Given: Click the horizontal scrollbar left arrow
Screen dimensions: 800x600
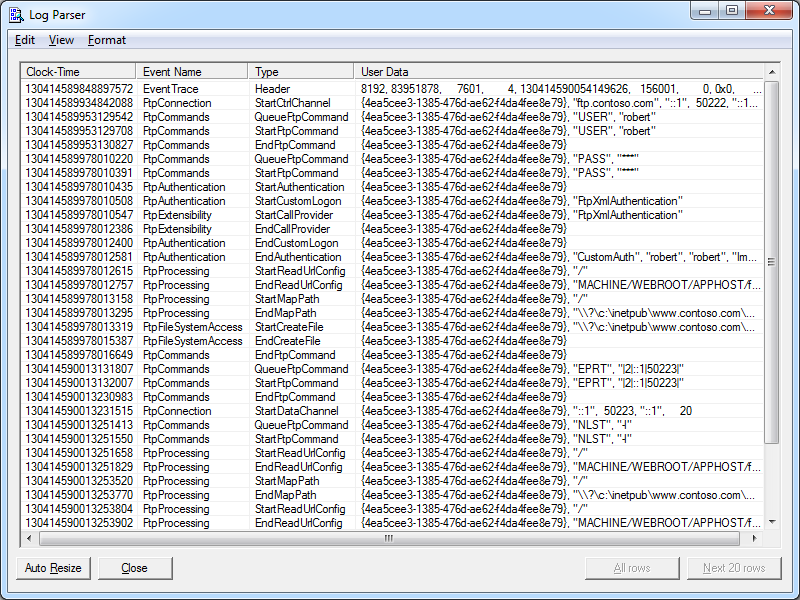Looking at the screenshot, I should 28,537.
